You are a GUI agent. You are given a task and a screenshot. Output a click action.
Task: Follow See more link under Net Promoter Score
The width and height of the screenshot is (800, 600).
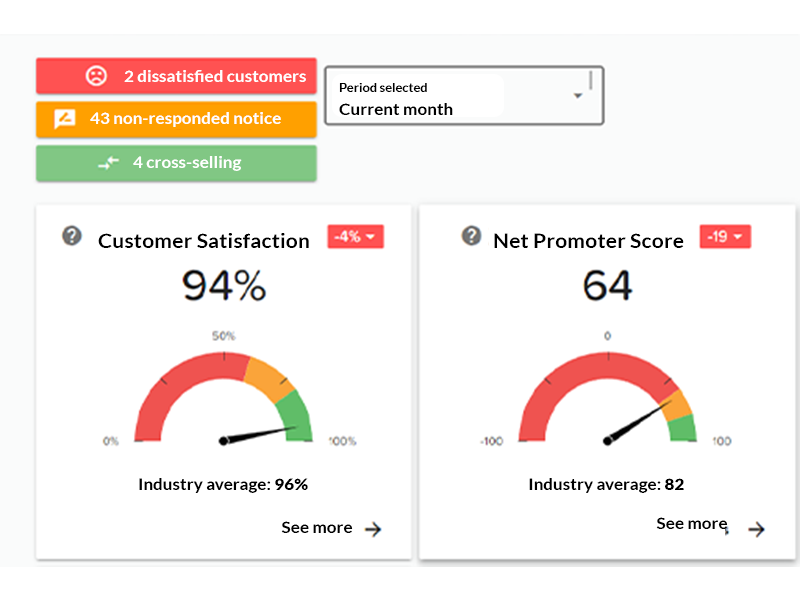[690, 523]
